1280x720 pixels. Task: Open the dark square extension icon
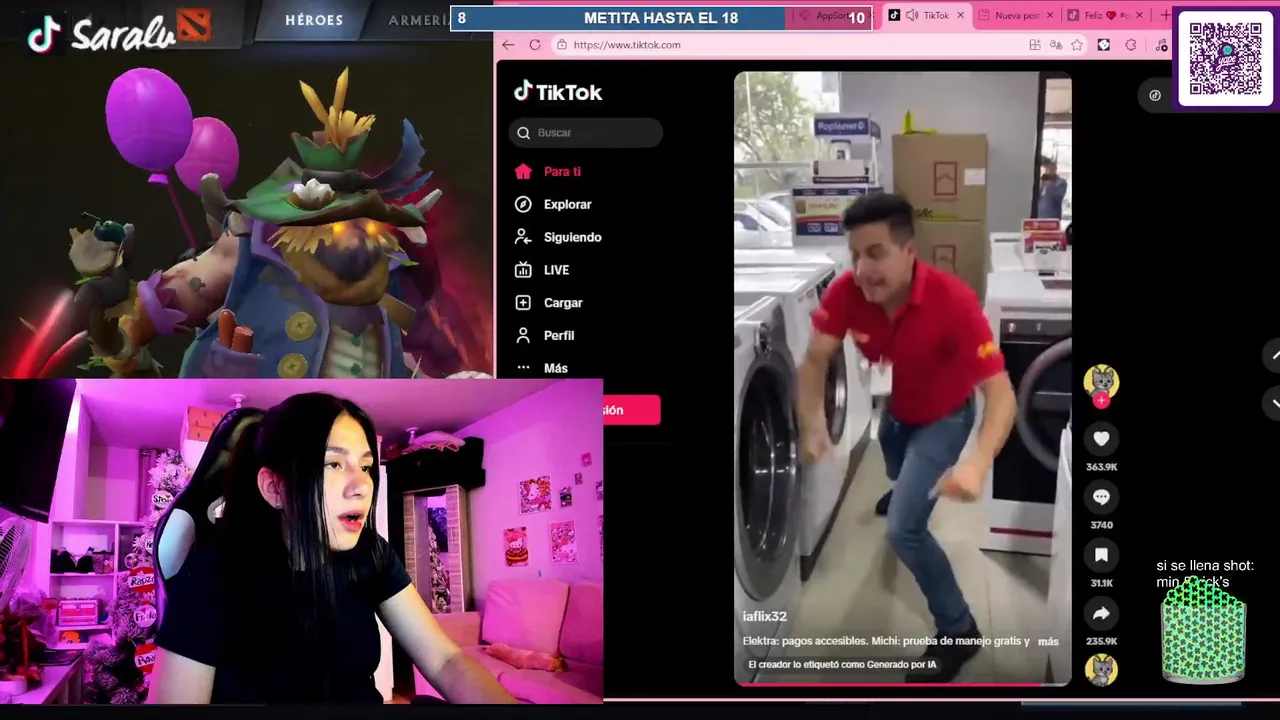tap(1104, 45)
